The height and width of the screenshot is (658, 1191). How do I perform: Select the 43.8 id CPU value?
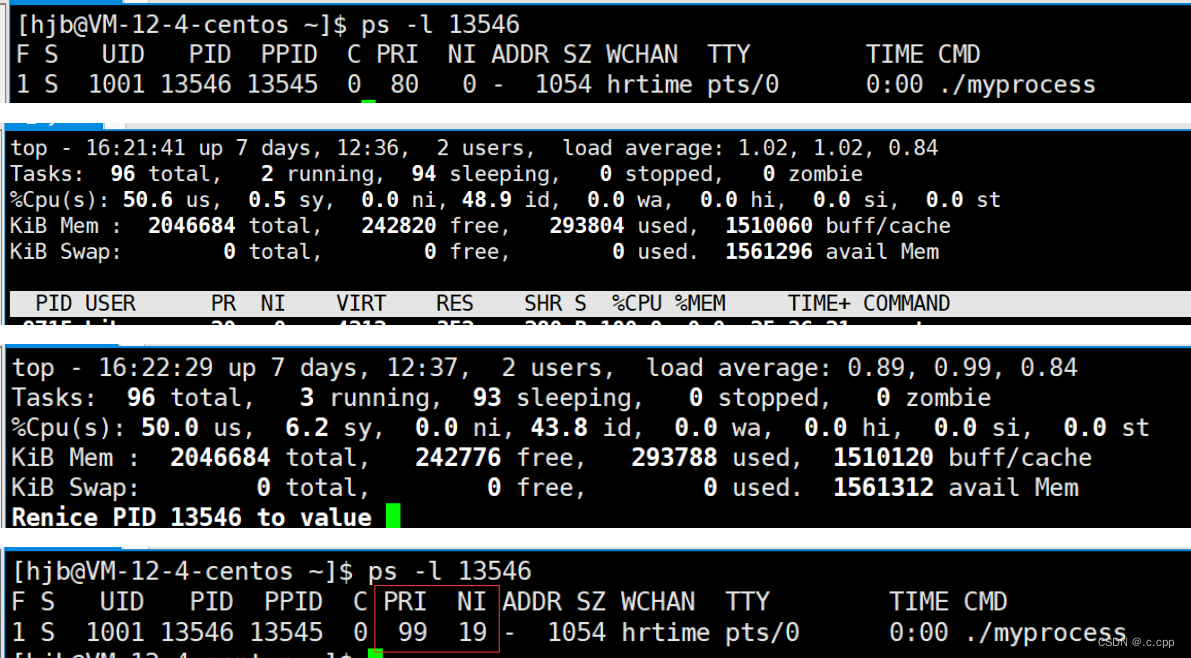[x=581, y=427]
